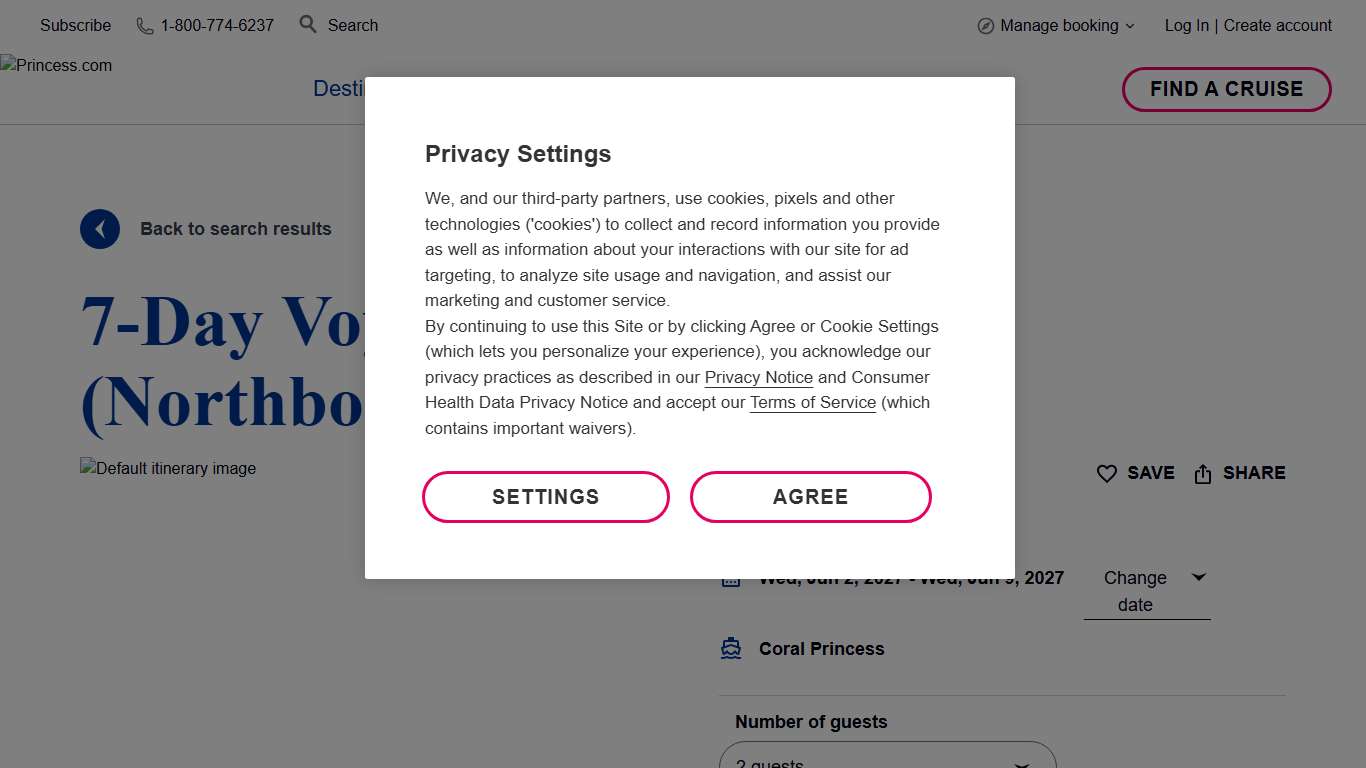Open cookie SETTINGS button
Screen dimensions: 1366x768
tap(546, 497)
